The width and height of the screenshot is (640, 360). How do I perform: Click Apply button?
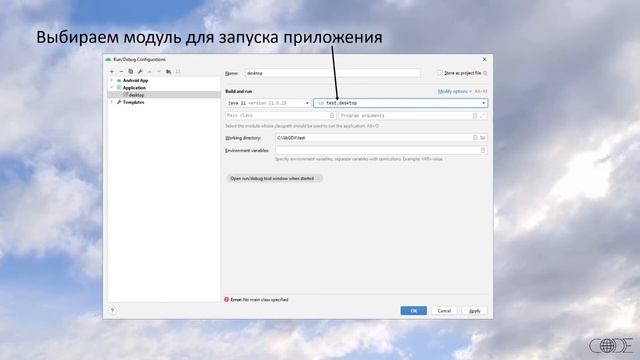pos(475,311)
